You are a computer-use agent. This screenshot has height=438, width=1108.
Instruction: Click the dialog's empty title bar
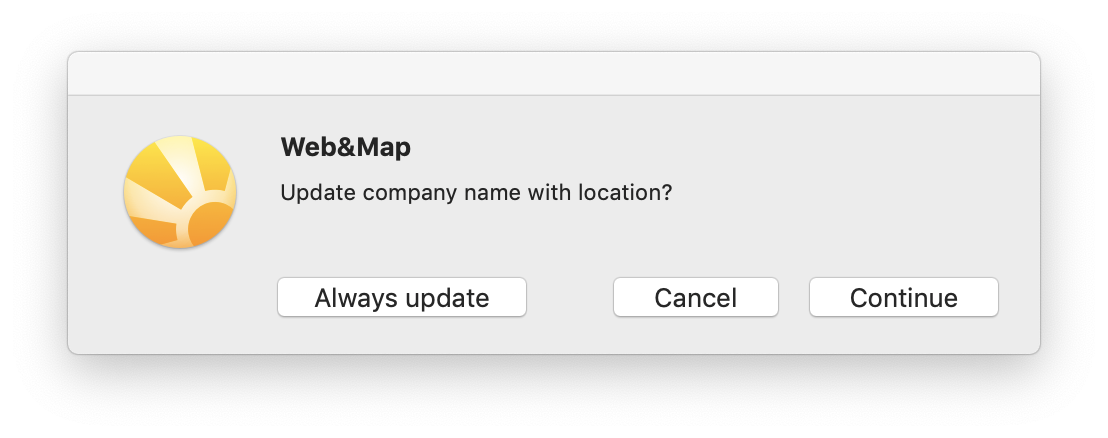[x=554, y=73]
